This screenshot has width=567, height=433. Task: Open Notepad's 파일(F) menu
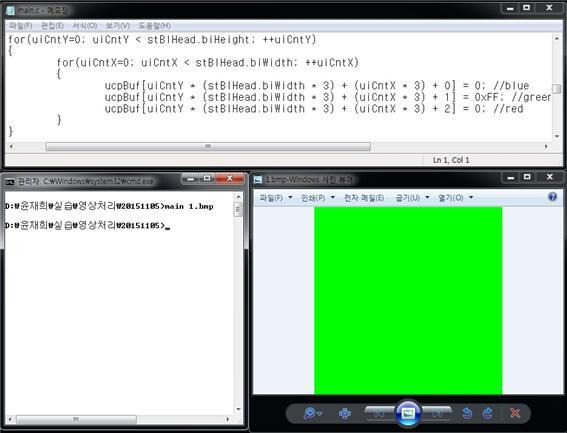tap(21, 26)
